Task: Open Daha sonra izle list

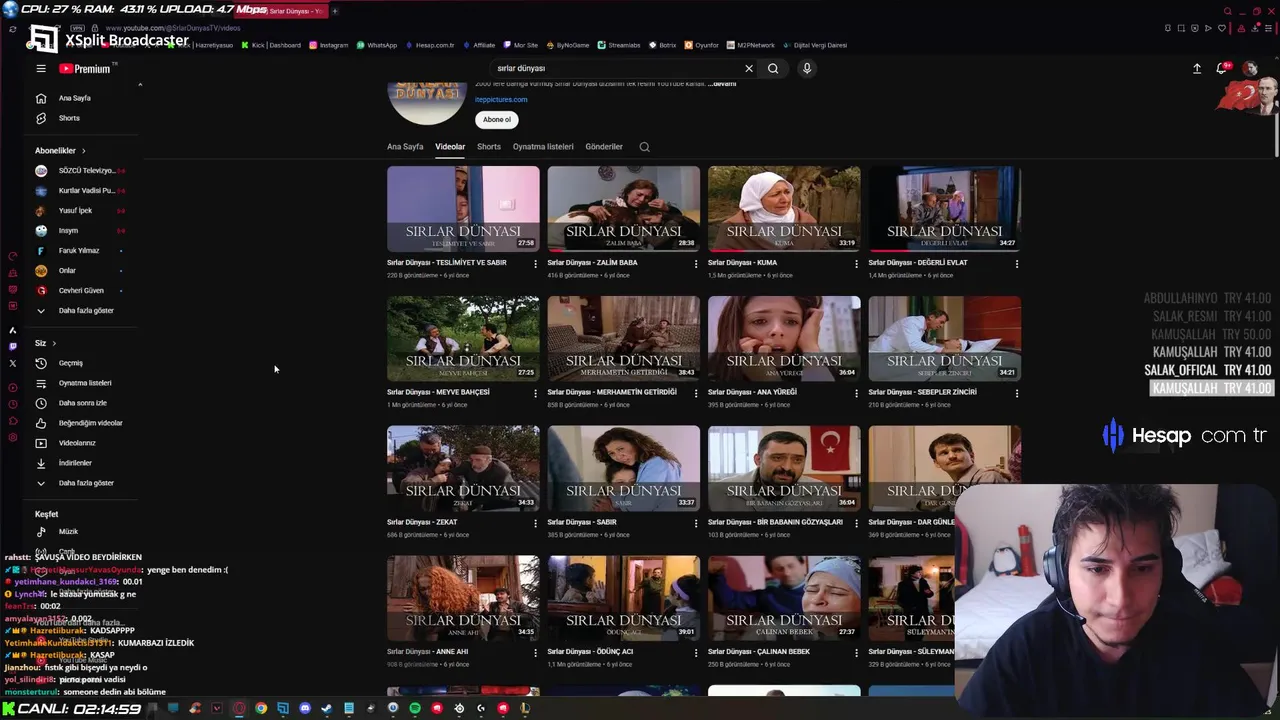Action: coord(82,403)
